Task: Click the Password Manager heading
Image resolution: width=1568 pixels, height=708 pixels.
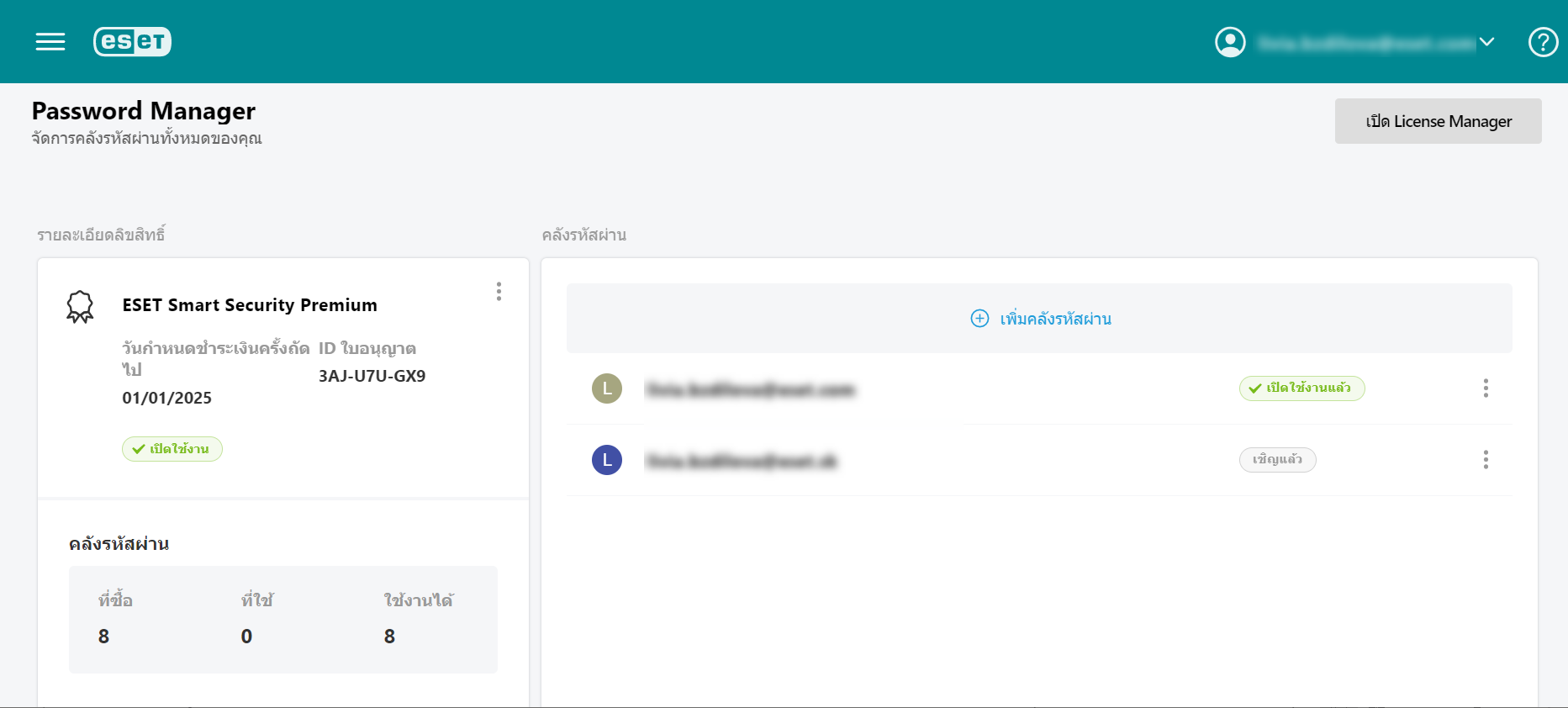Action: (144, 111)
